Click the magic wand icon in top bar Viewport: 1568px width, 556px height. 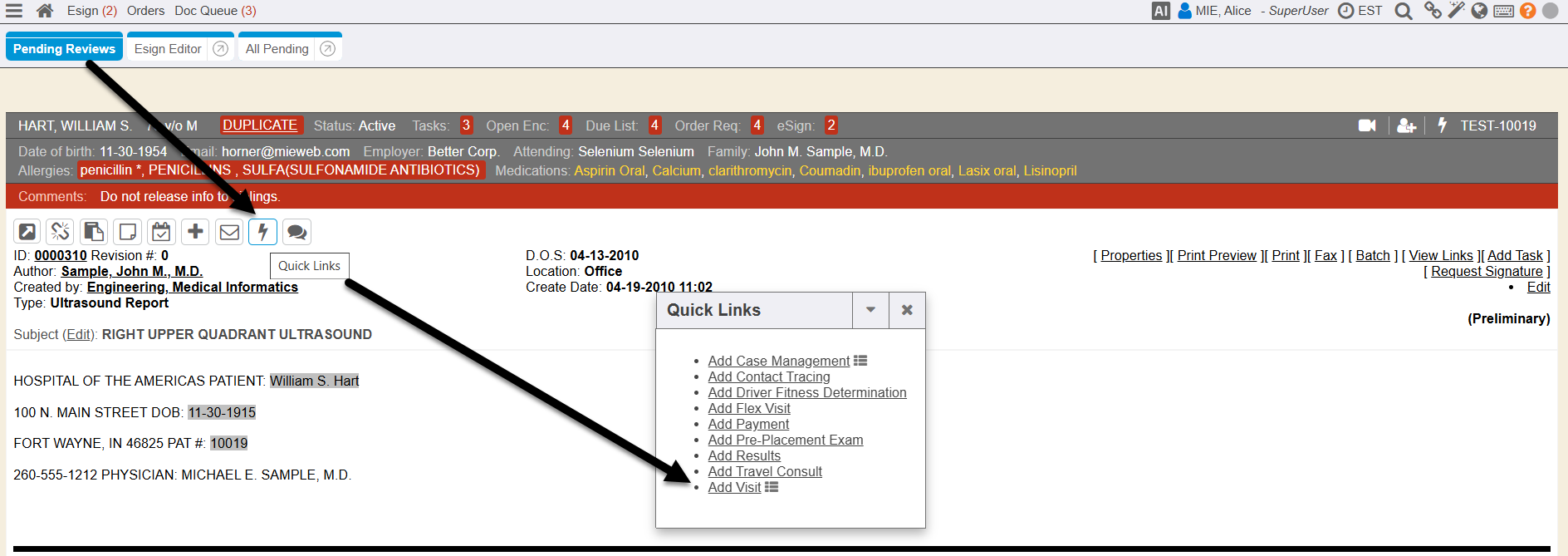[x=1456, y=11]
